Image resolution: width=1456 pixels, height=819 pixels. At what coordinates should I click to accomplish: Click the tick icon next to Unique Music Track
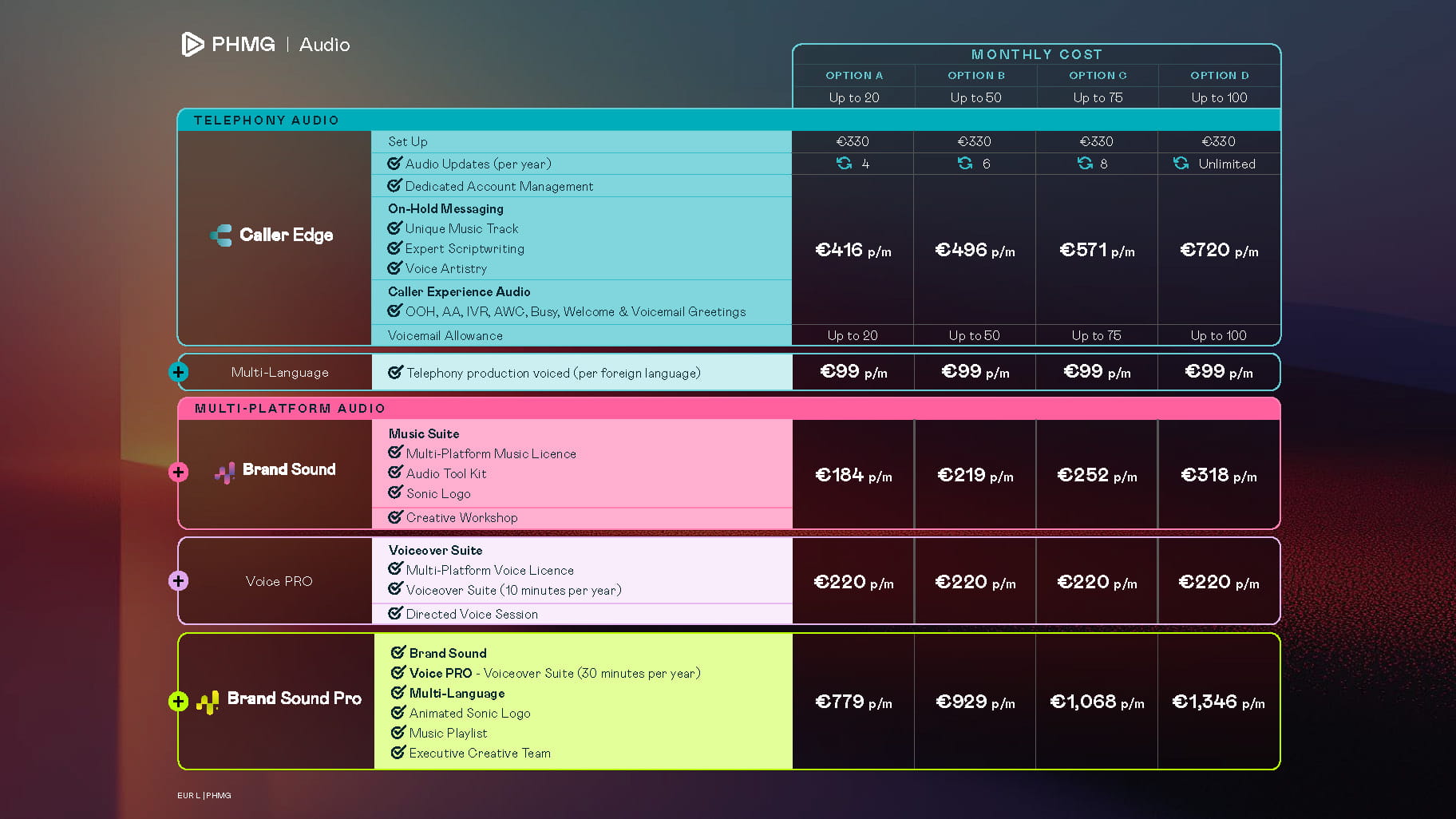point(395,227)
